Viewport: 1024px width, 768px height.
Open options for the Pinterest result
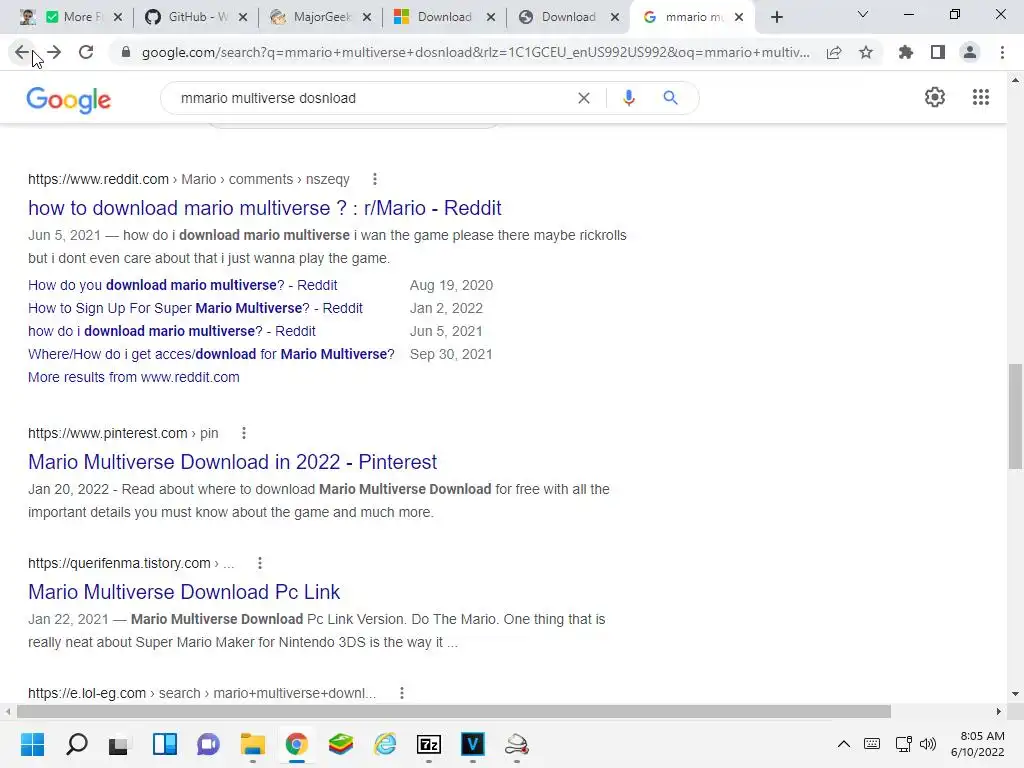click(x=244, y=433)
